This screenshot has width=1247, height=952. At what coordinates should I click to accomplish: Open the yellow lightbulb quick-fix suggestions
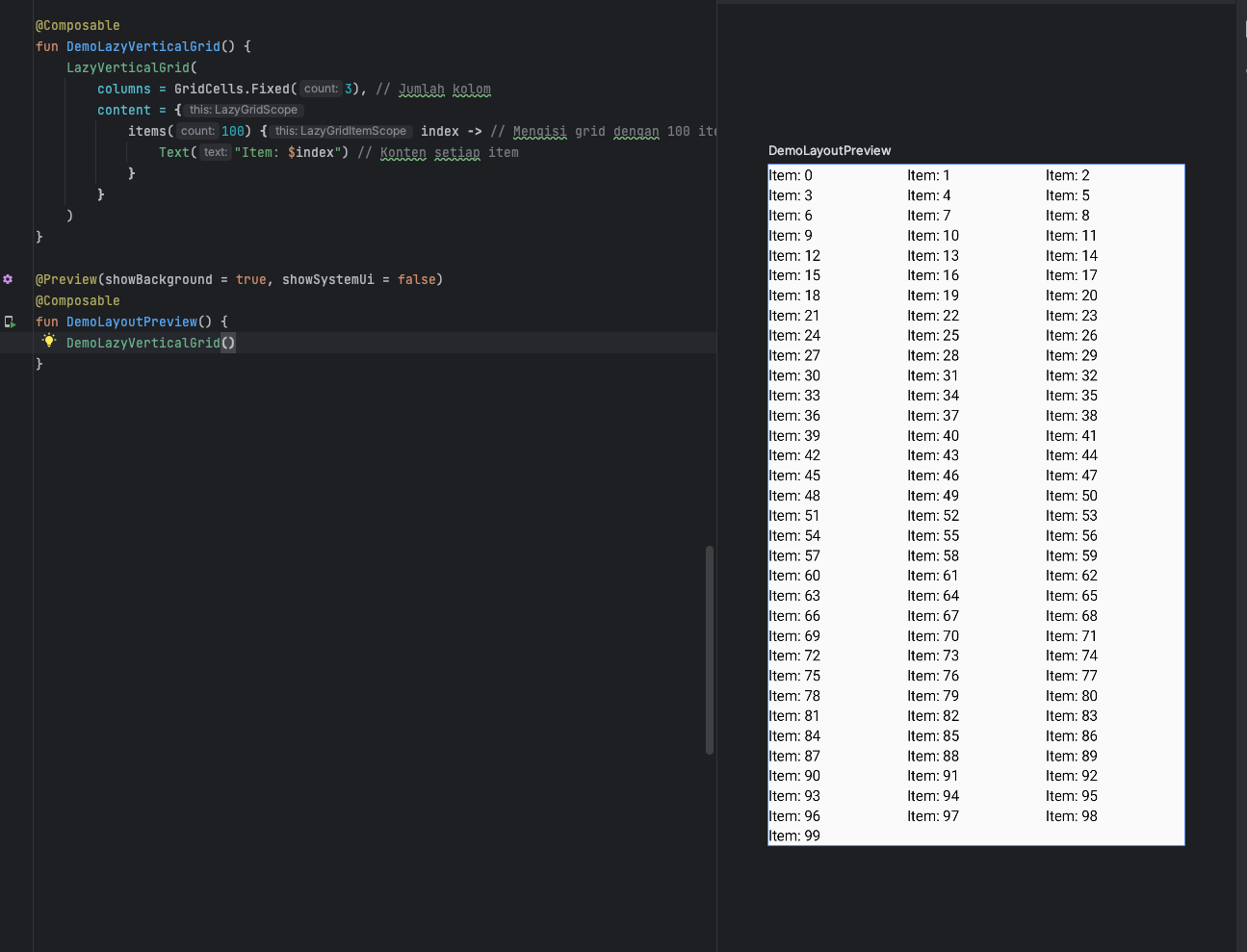point(49,341)
